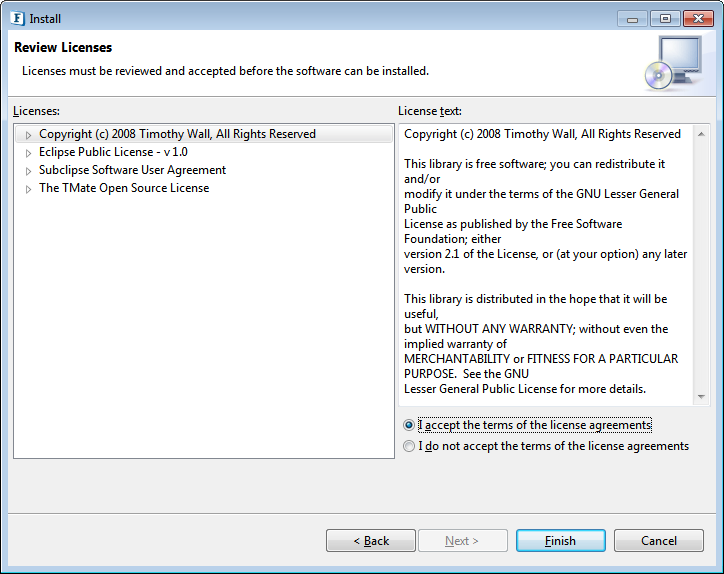Screen dimensions: 724x574
Task: Minimize the Install dialog window
Action: point(633,19)
